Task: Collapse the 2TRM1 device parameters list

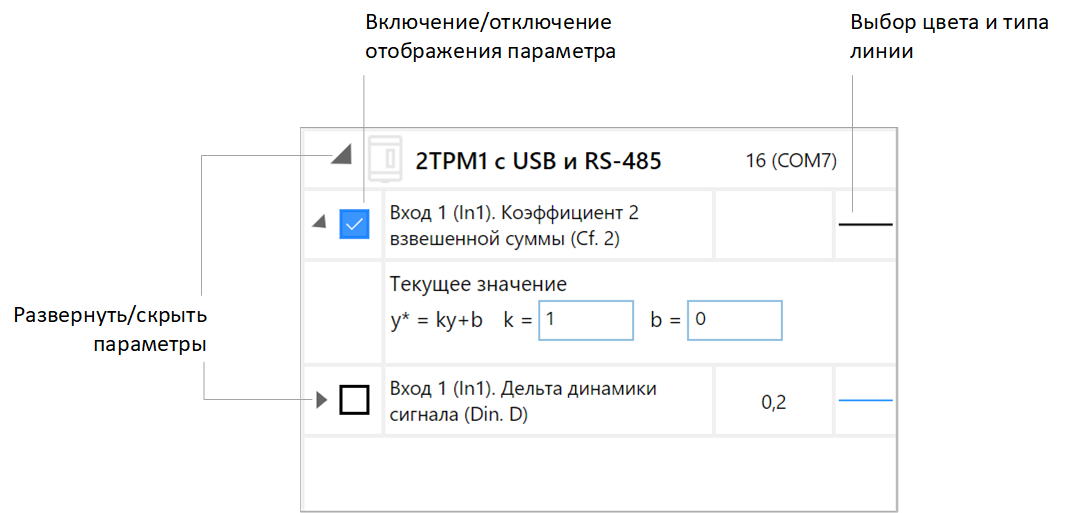Action: (342, 154)
